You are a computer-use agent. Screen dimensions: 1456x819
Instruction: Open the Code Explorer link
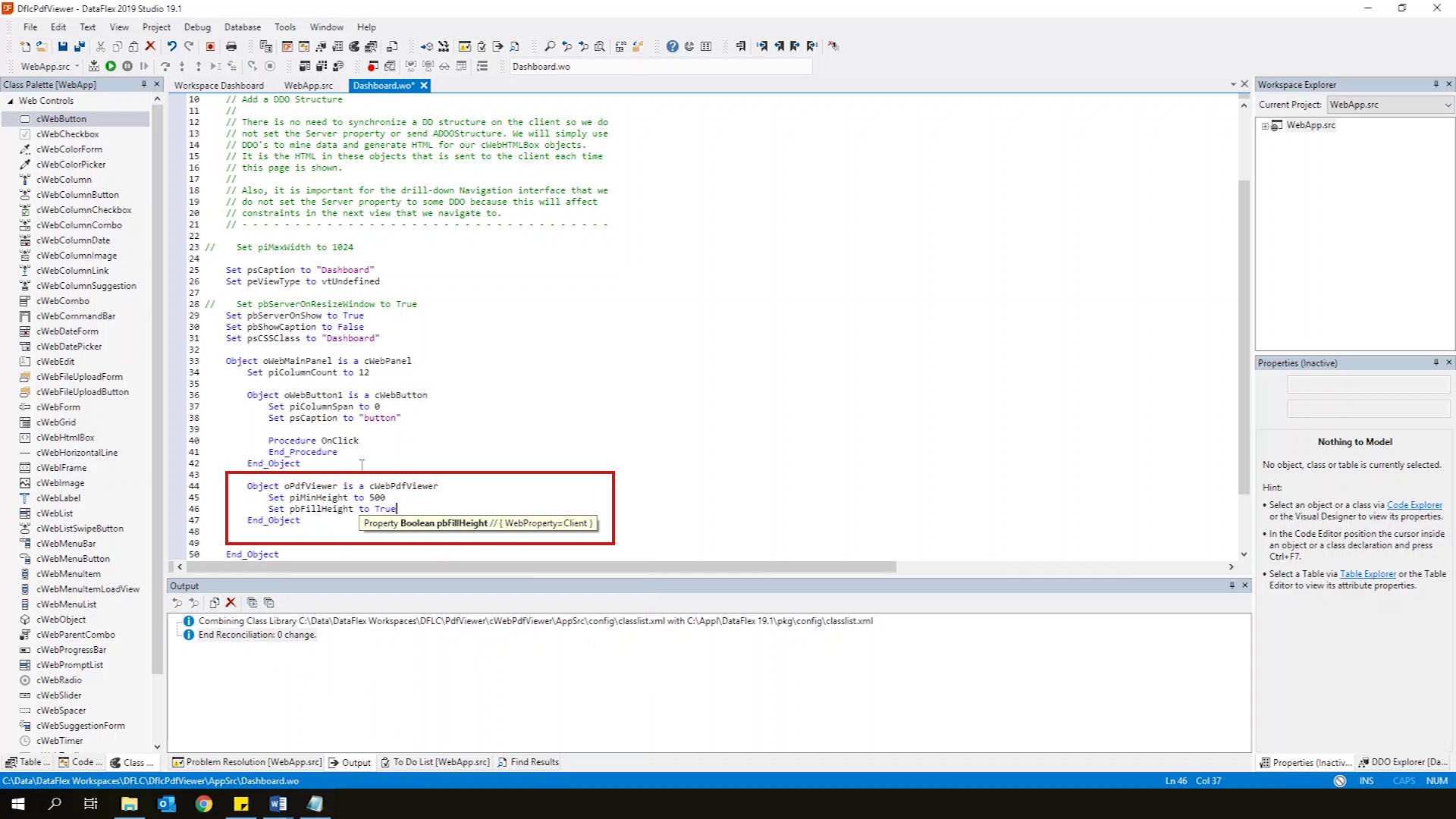(x=1414, y=505)
